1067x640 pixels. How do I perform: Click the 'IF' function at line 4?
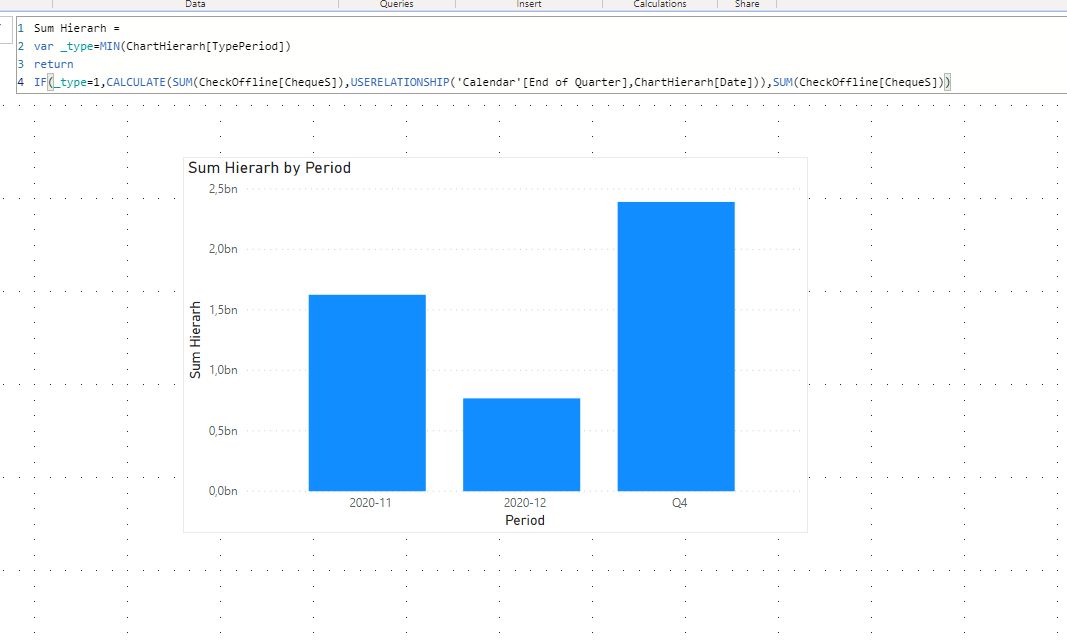(40, 82)
